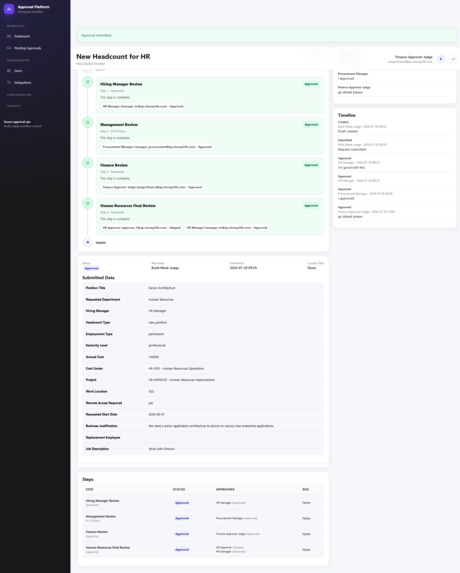The height and width of the screenshot is (573, 460).
Task: Click the Requested Start Date row
Action: click(203, 414)
